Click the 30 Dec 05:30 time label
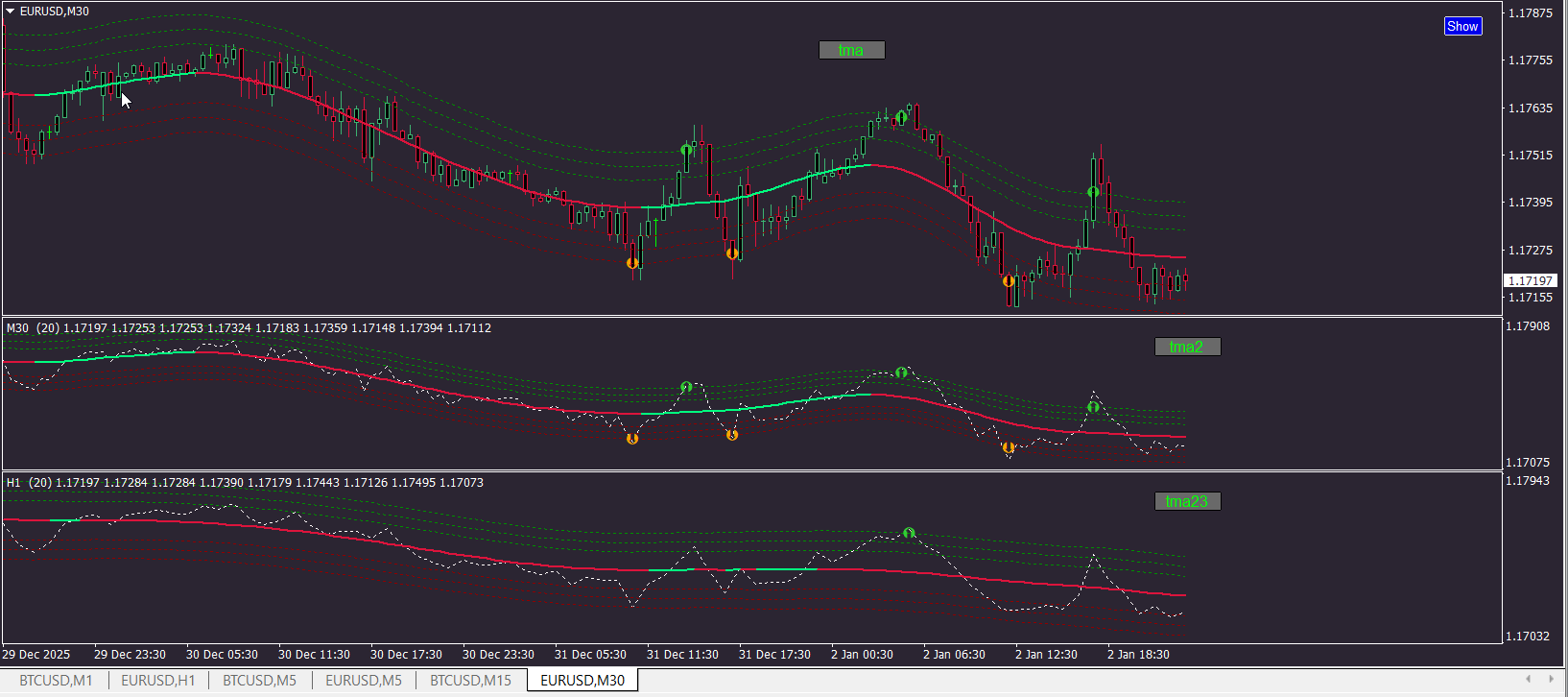 click(222, 655)
